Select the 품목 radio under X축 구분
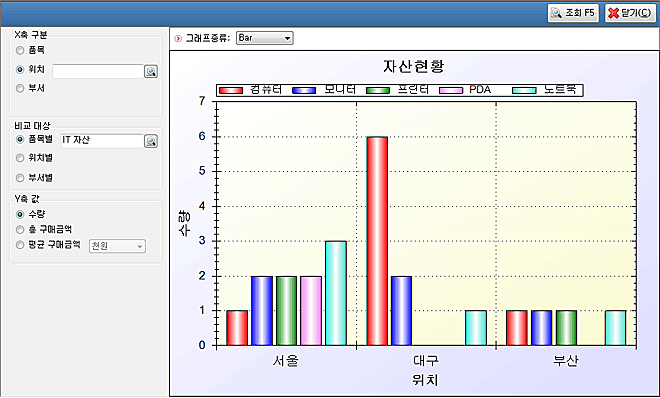Image resolution: width=660 pixels, height=398 pixels. pos(20,50)
